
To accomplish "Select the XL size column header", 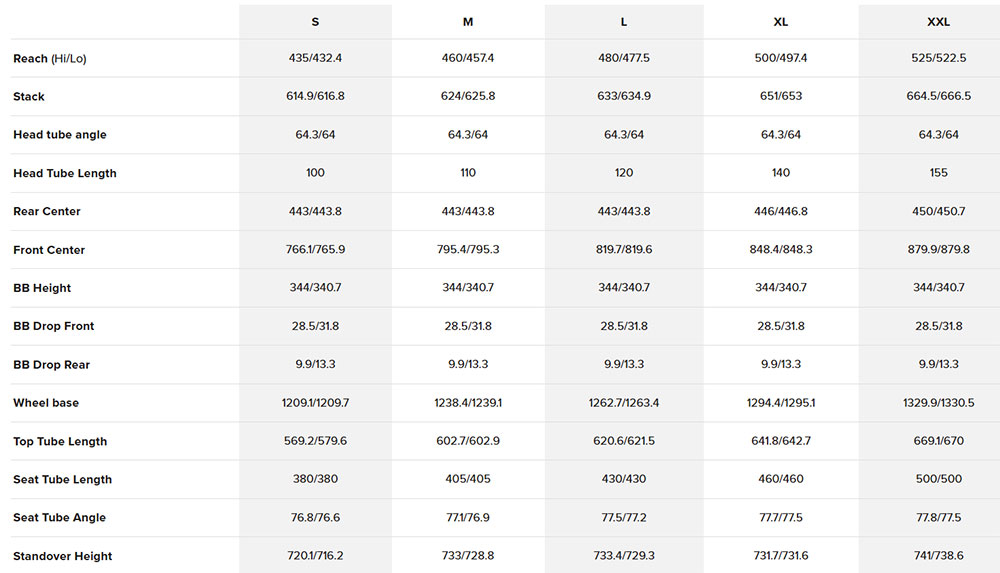I will click(x=781, y=21).
